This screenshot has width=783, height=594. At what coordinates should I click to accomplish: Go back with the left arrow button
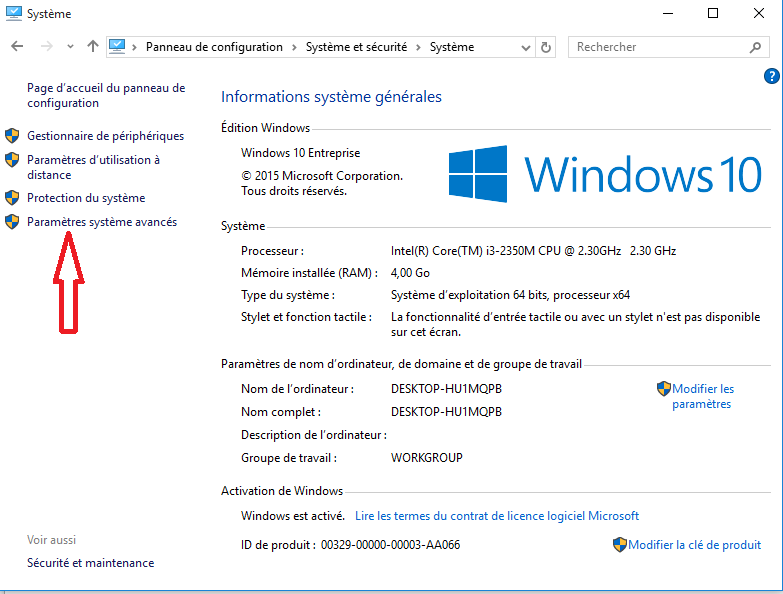(17, 47)
